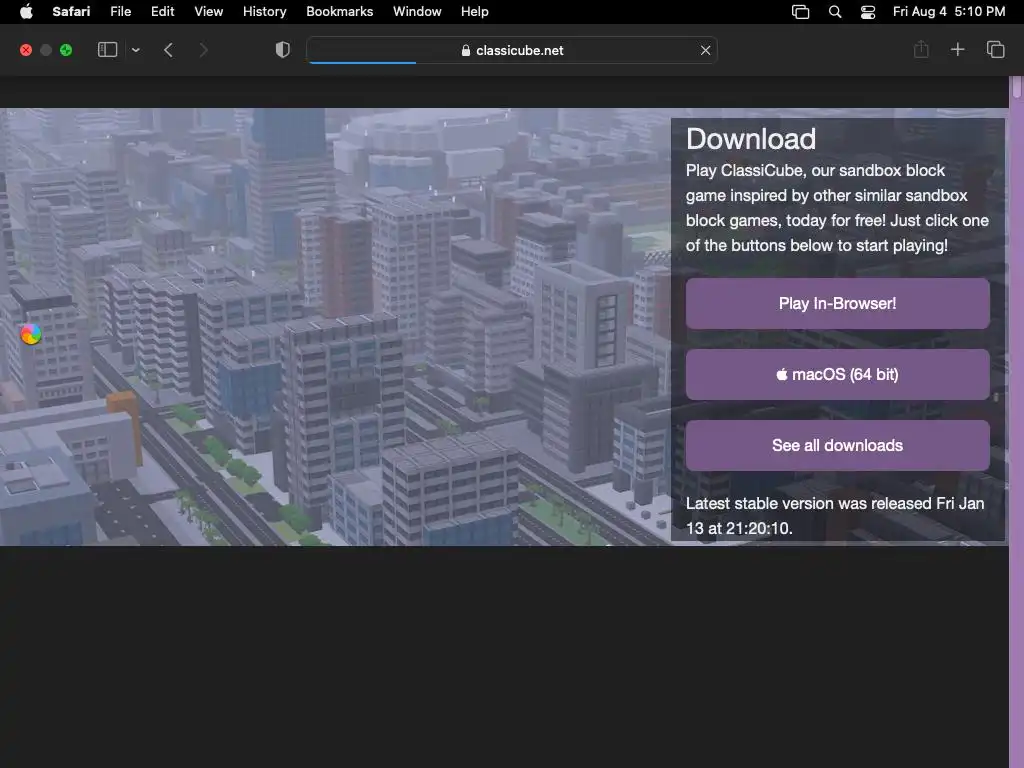Click the classicube.net address bar
This screenshot has width=1024, height=768.
[x=512, y=50]
